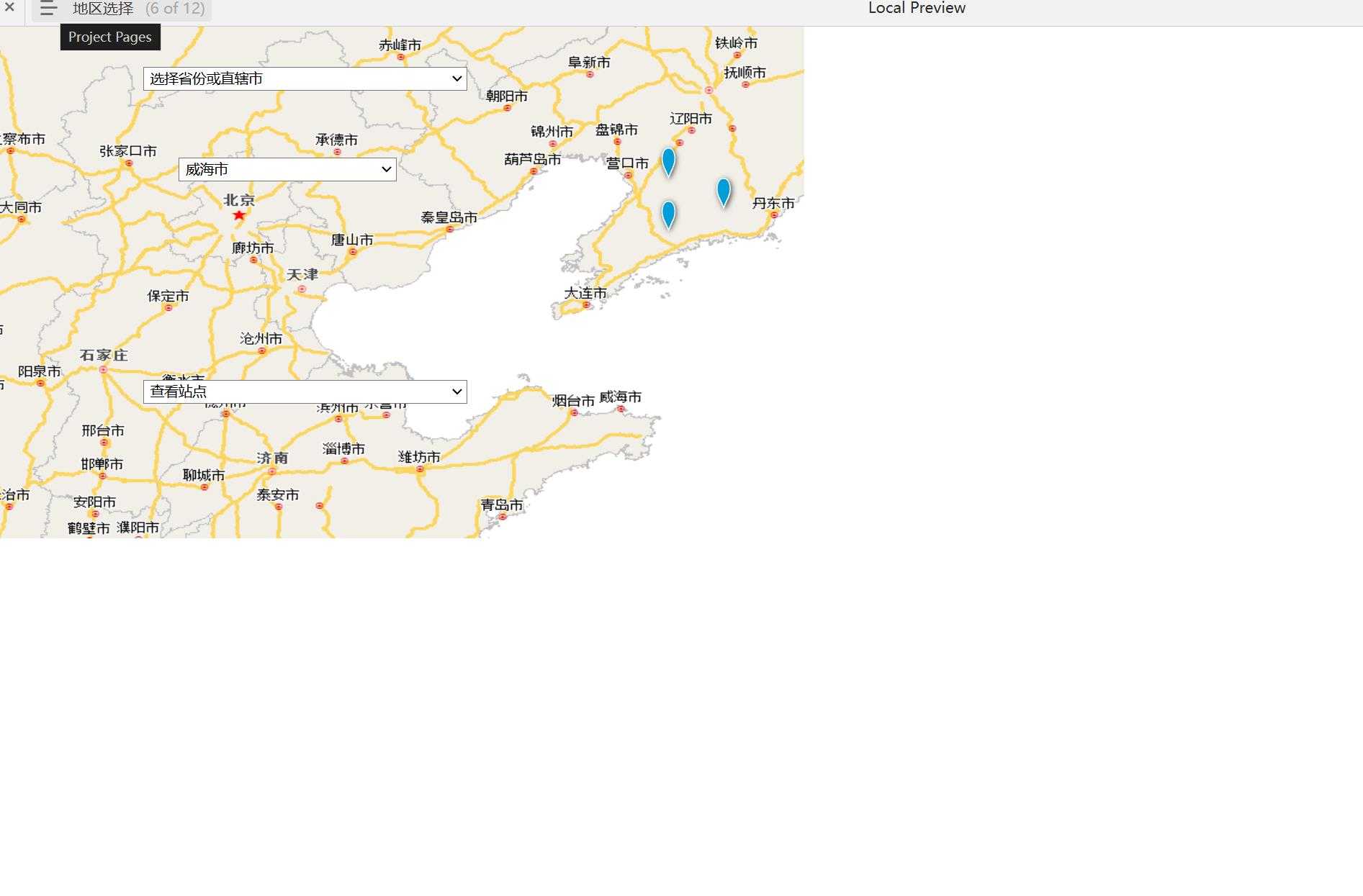Click the southernmost blue map marker
Image resolution: width=1363 pixels, height=896 pixels.
668,214
